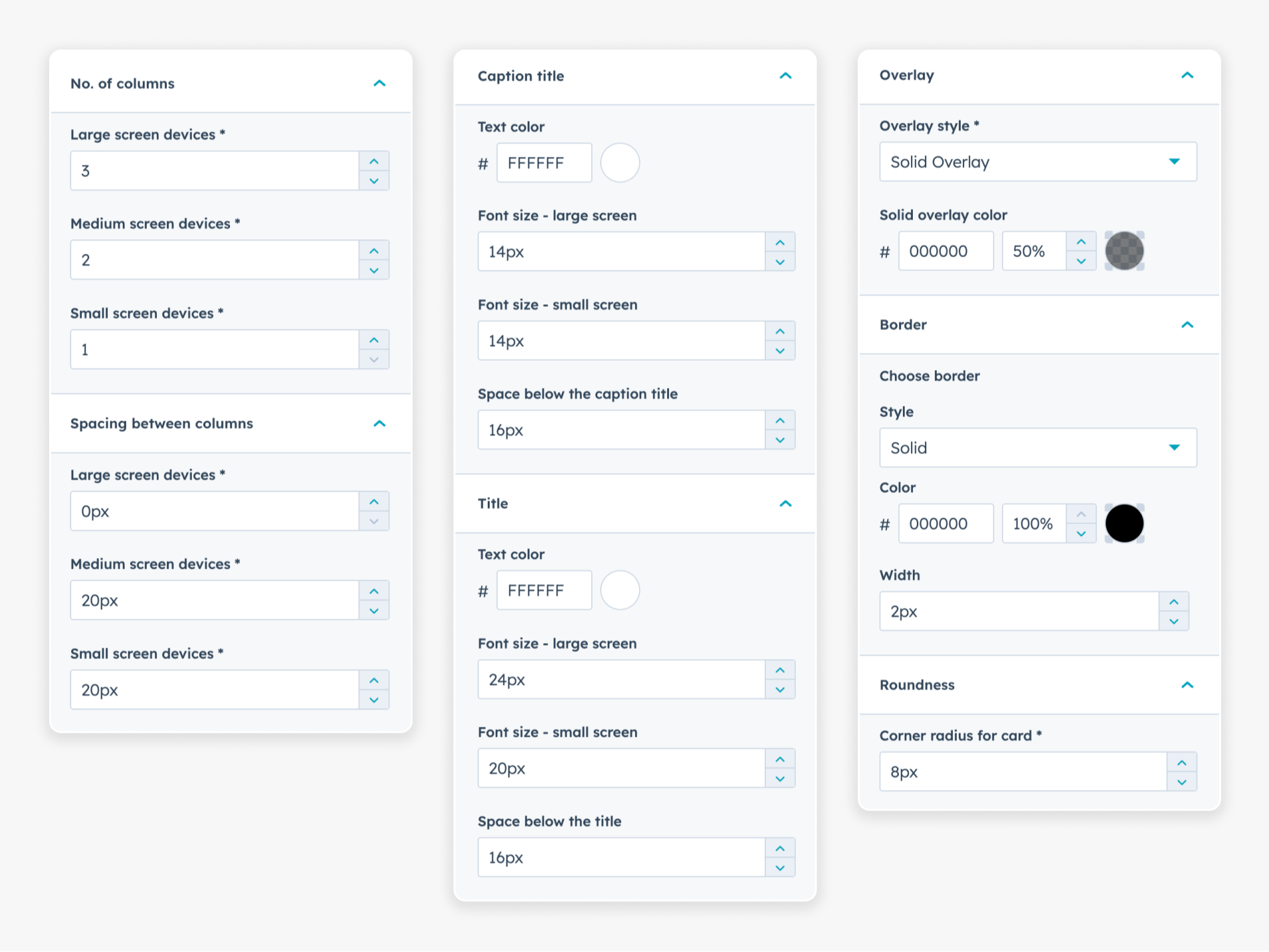Viewport: 1269px width, 952px height.
Task: Open the caption title text color picker
Action: pos(619,162)
